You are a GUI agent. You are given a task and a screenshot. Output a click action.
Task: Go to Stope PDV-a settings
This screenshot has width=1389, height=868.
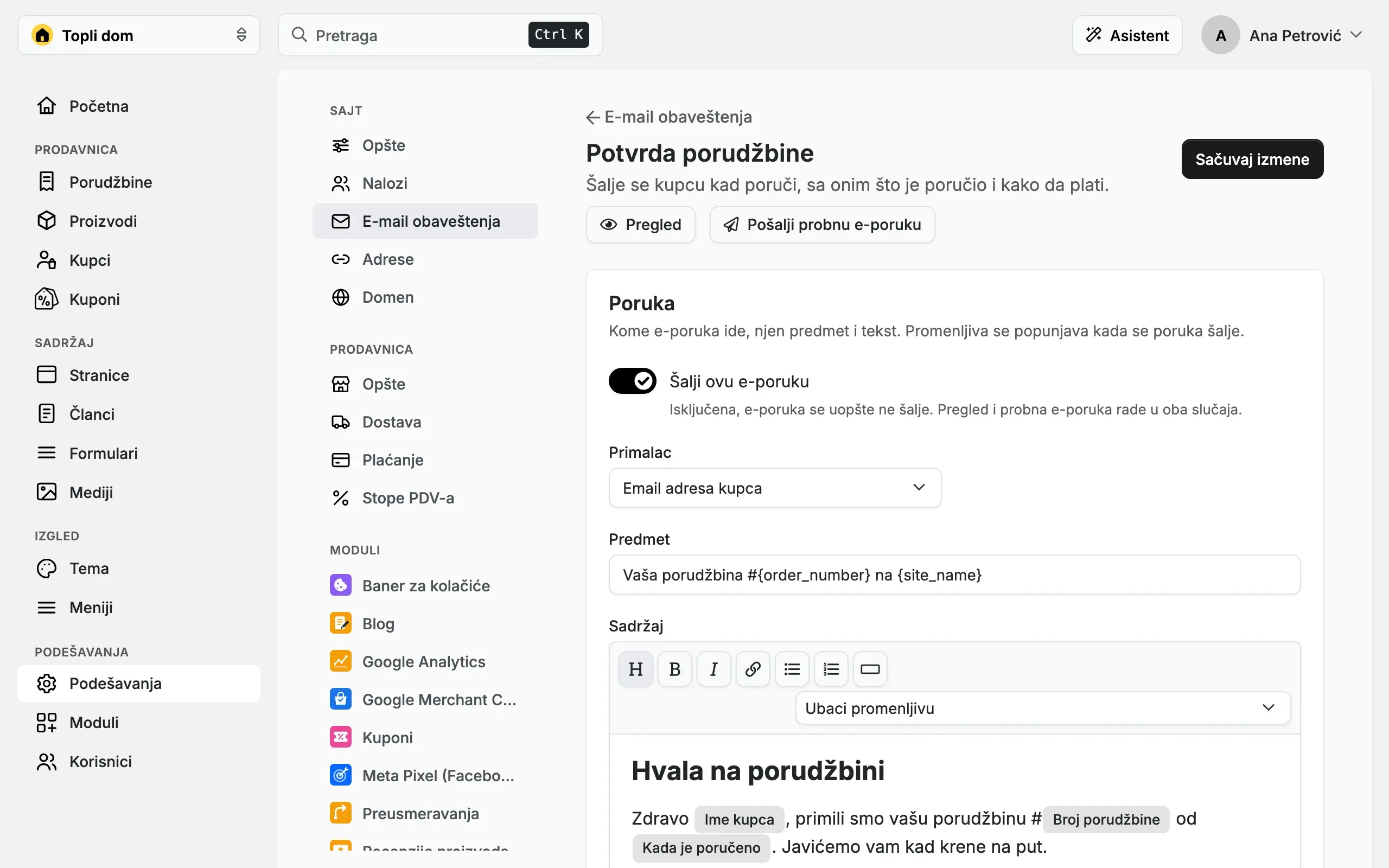[x=425, y=497]
